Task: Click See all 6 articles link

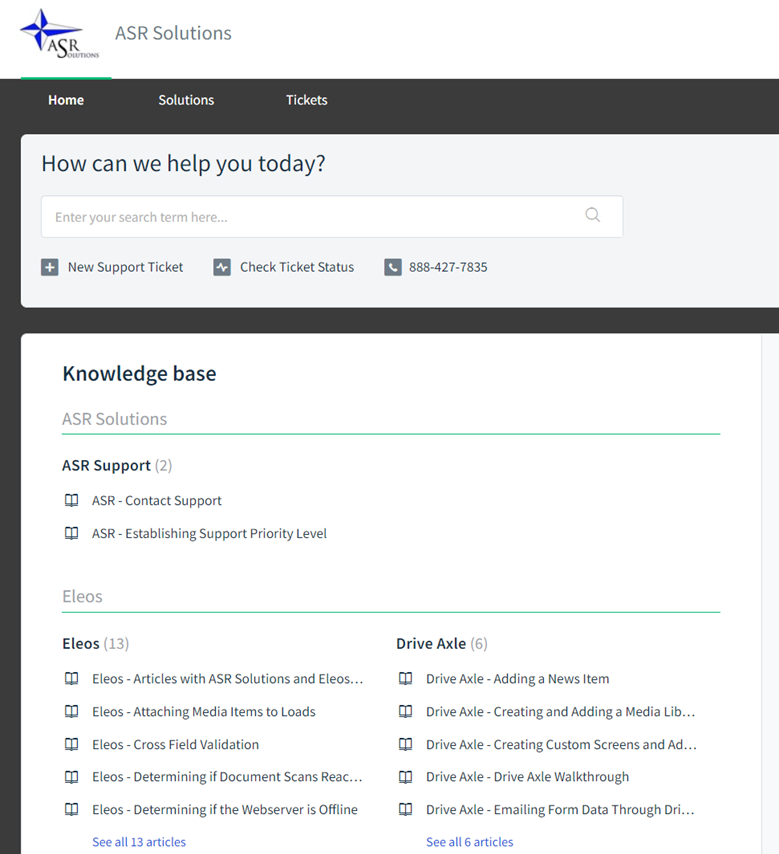Action: coord(470,842)
